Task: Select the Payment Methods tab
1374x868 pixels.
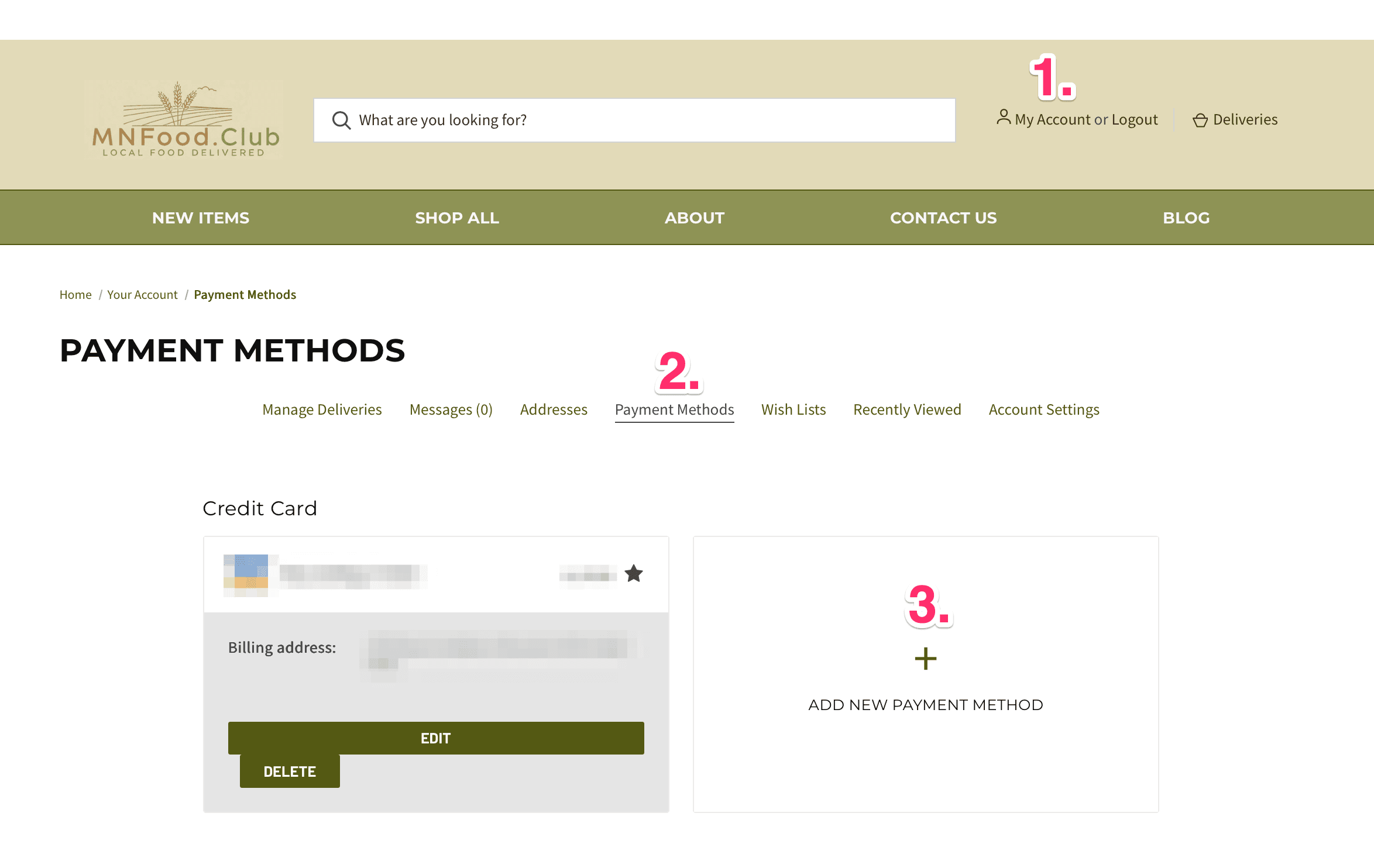Action: pos(674,409)
